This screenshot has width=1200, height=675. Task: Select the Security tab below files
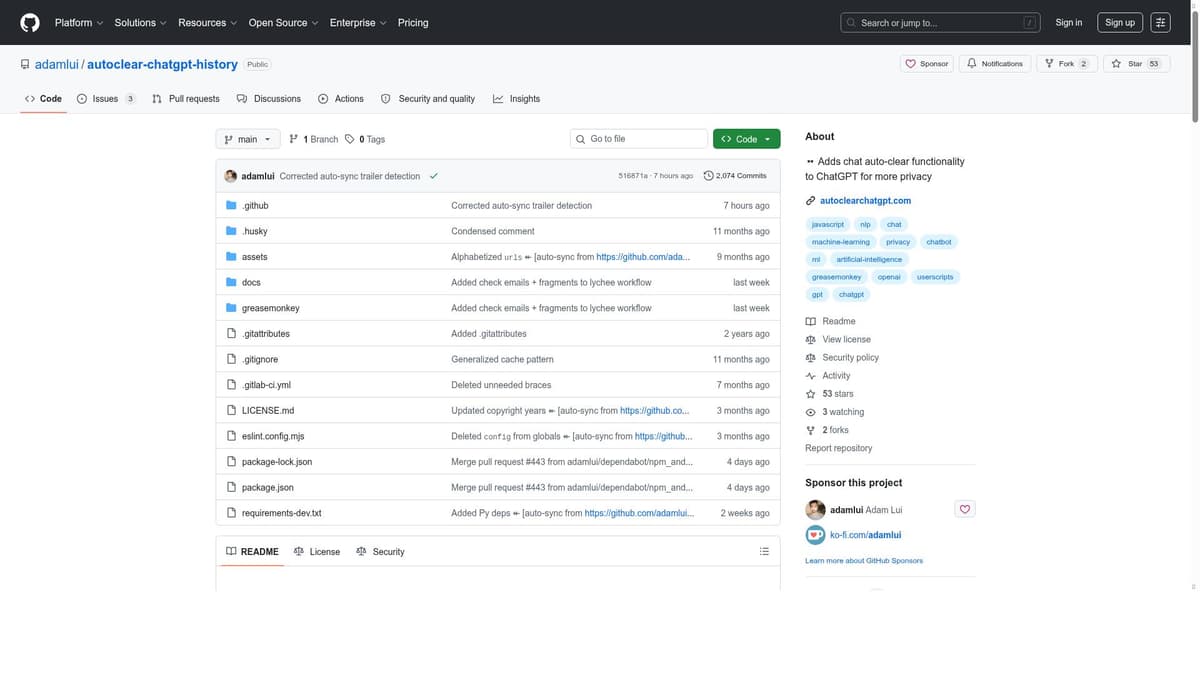click(380, 551)
